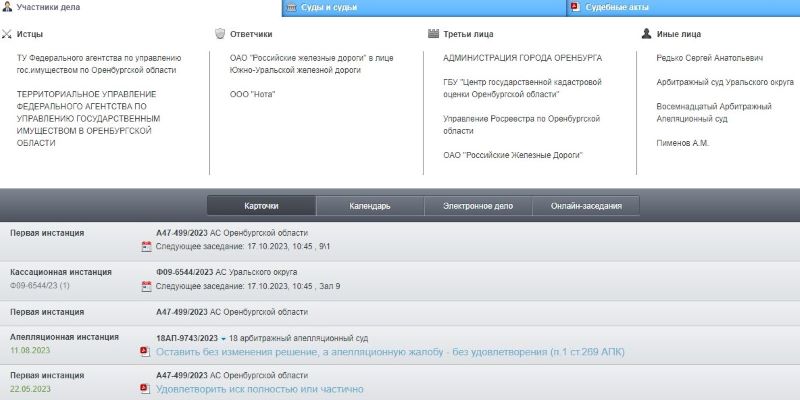800x400 pixels.
Task: Click calendar icon for cassation hearing
Action: [x=146, y=286]
